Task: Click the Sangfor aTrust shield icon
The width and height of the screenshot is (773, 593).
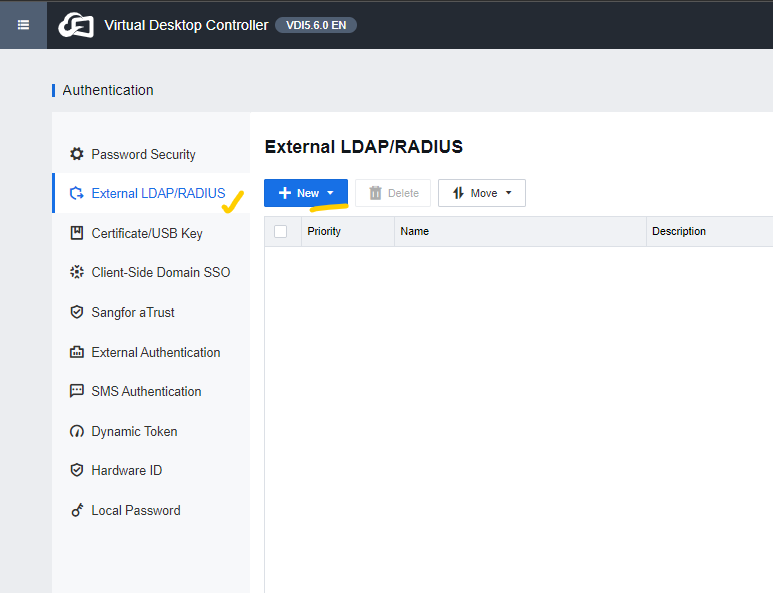Action: (76, 312)
